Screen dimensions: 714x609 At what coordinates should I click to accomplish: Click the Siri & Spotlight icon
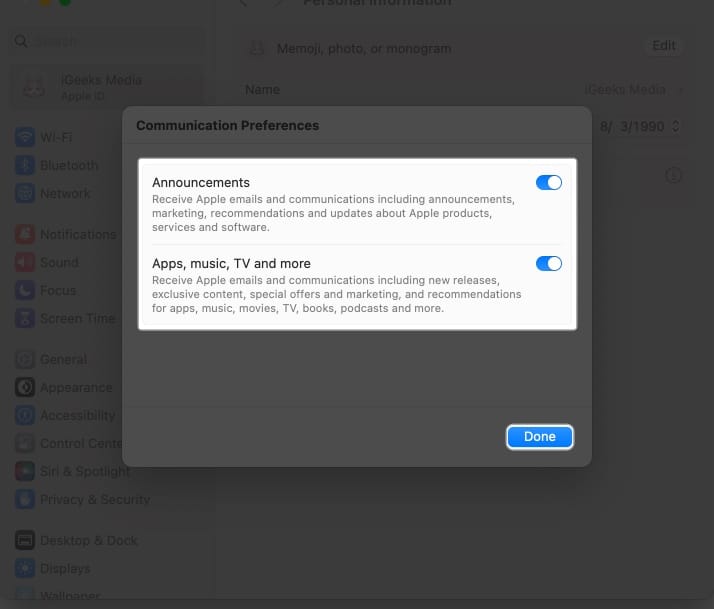25,471
